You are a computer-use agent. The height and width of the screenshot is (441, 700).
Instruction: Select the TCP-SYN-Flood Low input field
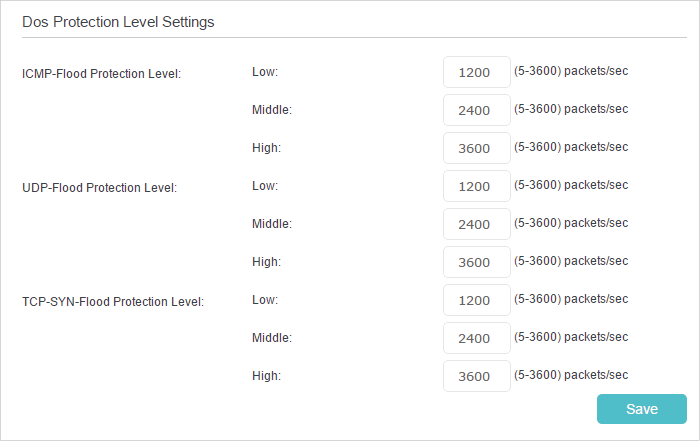(x=477, y=300)
